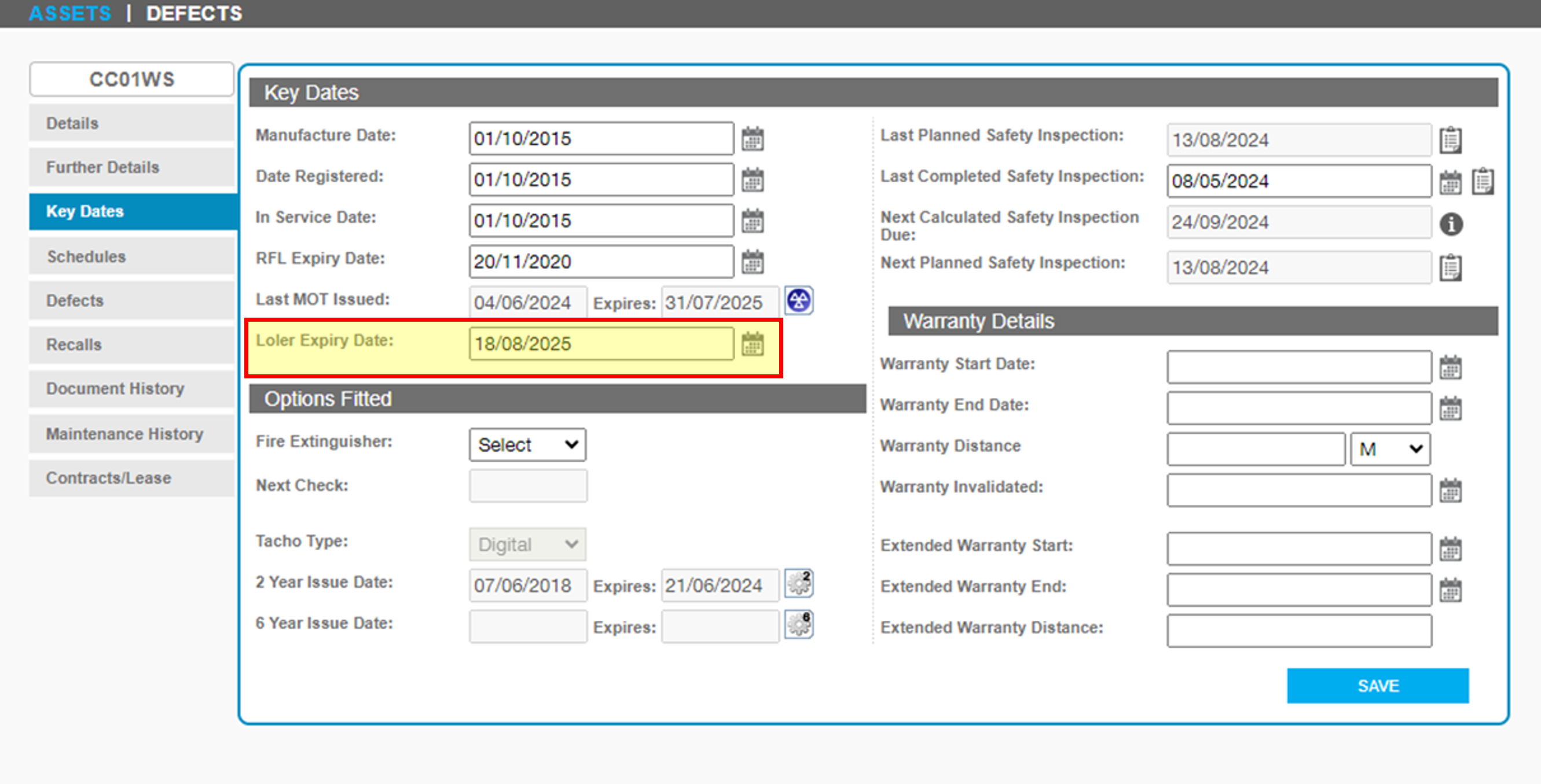Click the In Service Date input field
Image resolution: width=1541 pixels, height=784 pixels.
pyautogui.click(x=601, y=220)
